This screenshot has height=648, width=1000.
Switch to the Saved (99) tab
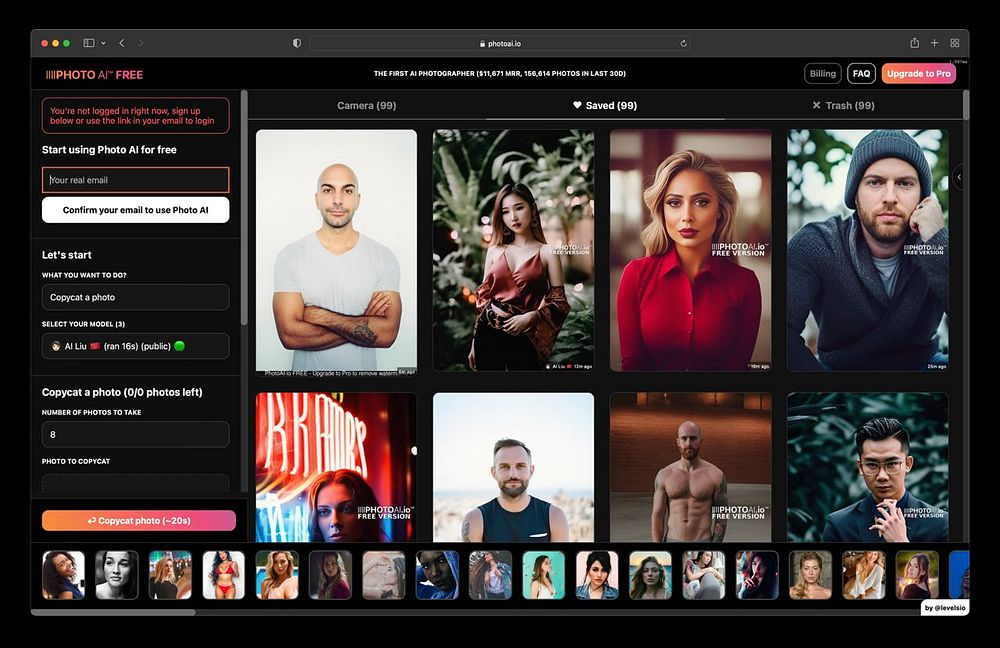605,105
